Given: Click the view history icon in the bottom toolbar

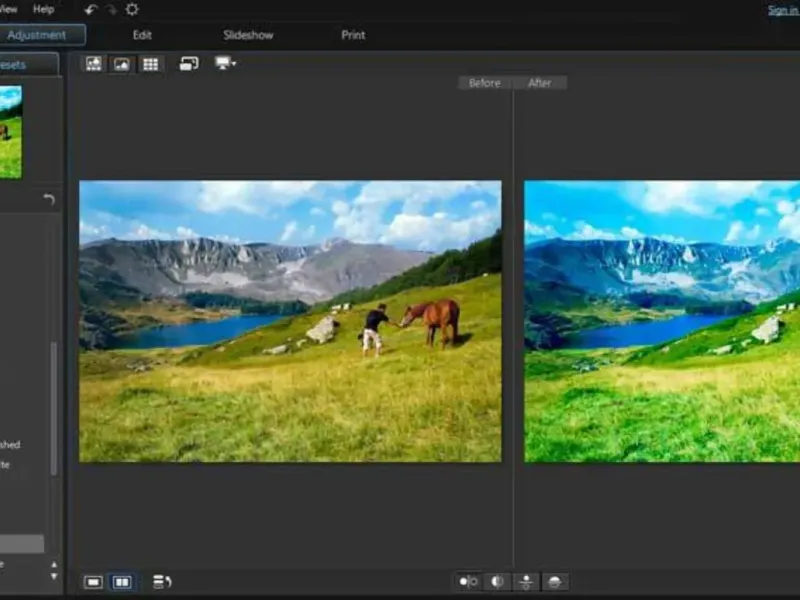Looking at the screenshot, I should coord(162,581).
